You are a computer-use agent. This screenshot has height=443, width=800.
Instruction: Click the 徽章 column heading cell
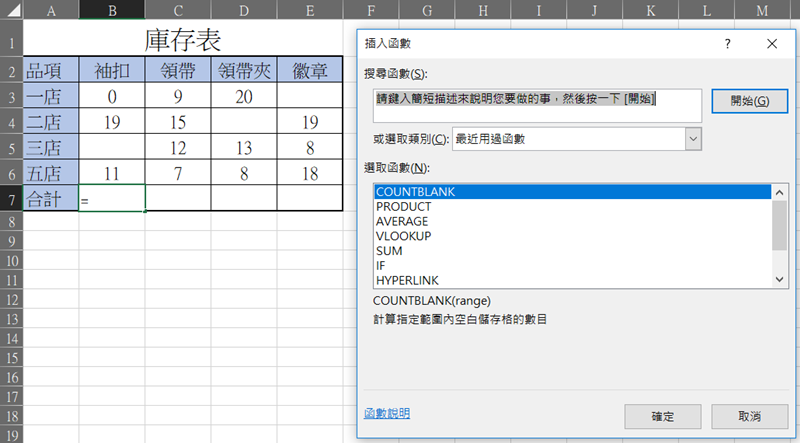pyautogui.click(x=310, y=70)
